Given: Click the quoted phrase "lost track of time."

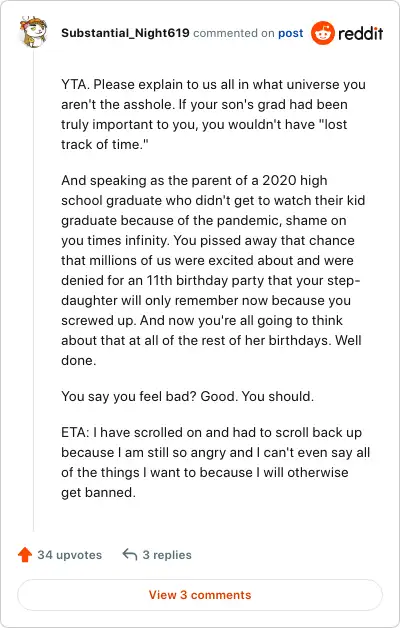Looking at the screenshot, I should pos(205,134).
